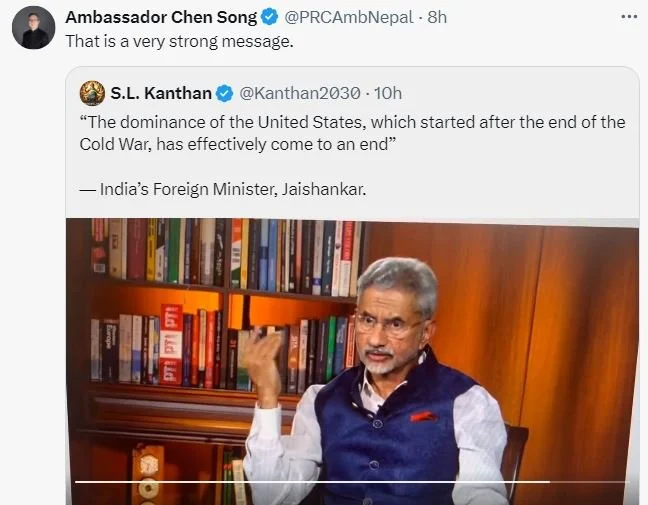Open the S.L. Kanthan display name
This screenshot has height=505, width=648.
coord(162,93)
